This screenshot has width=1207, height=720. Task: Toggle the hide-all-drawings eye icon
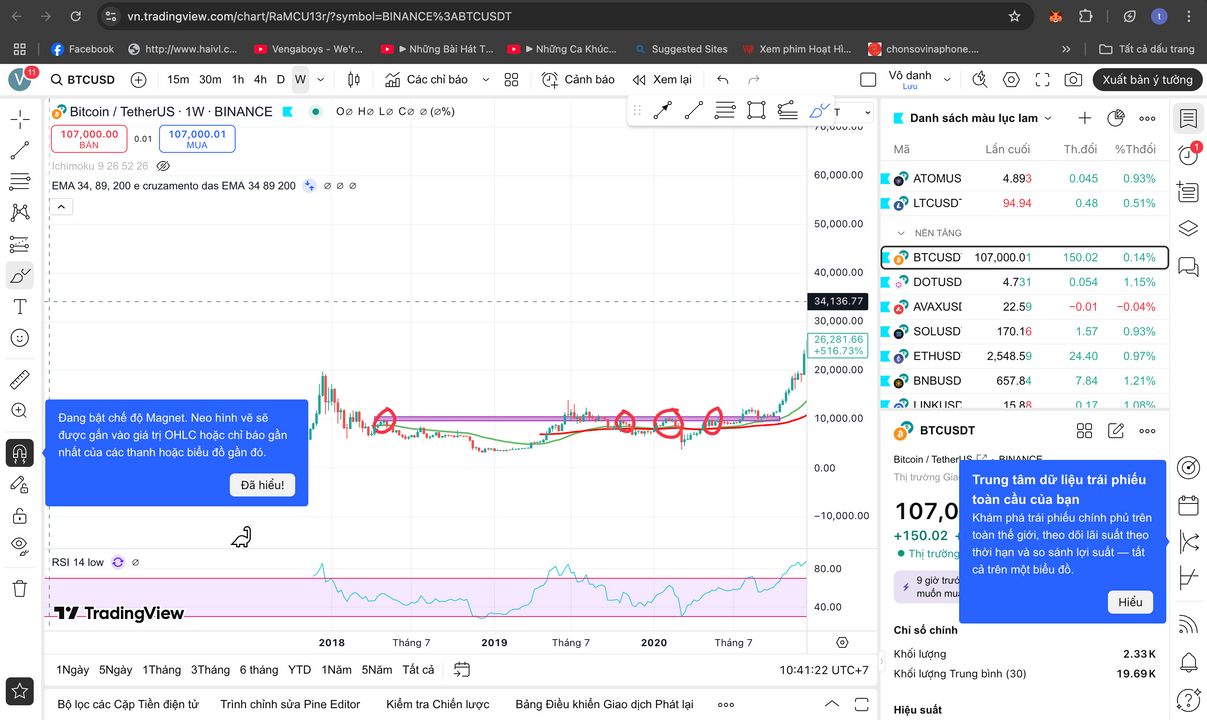point(20,546)
